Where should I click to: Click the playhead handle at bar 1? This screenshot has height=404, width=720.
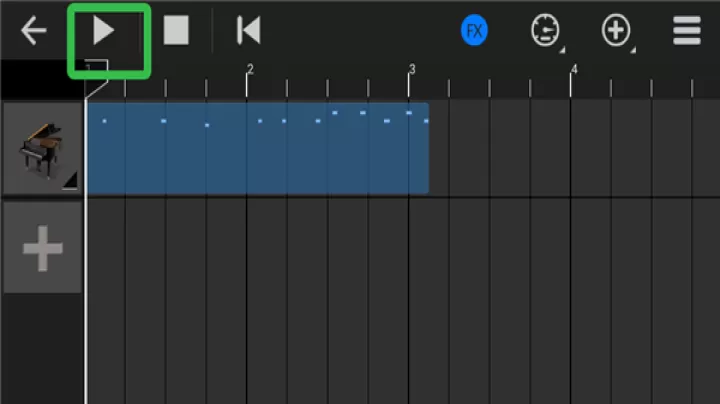(x=93, y=70)
